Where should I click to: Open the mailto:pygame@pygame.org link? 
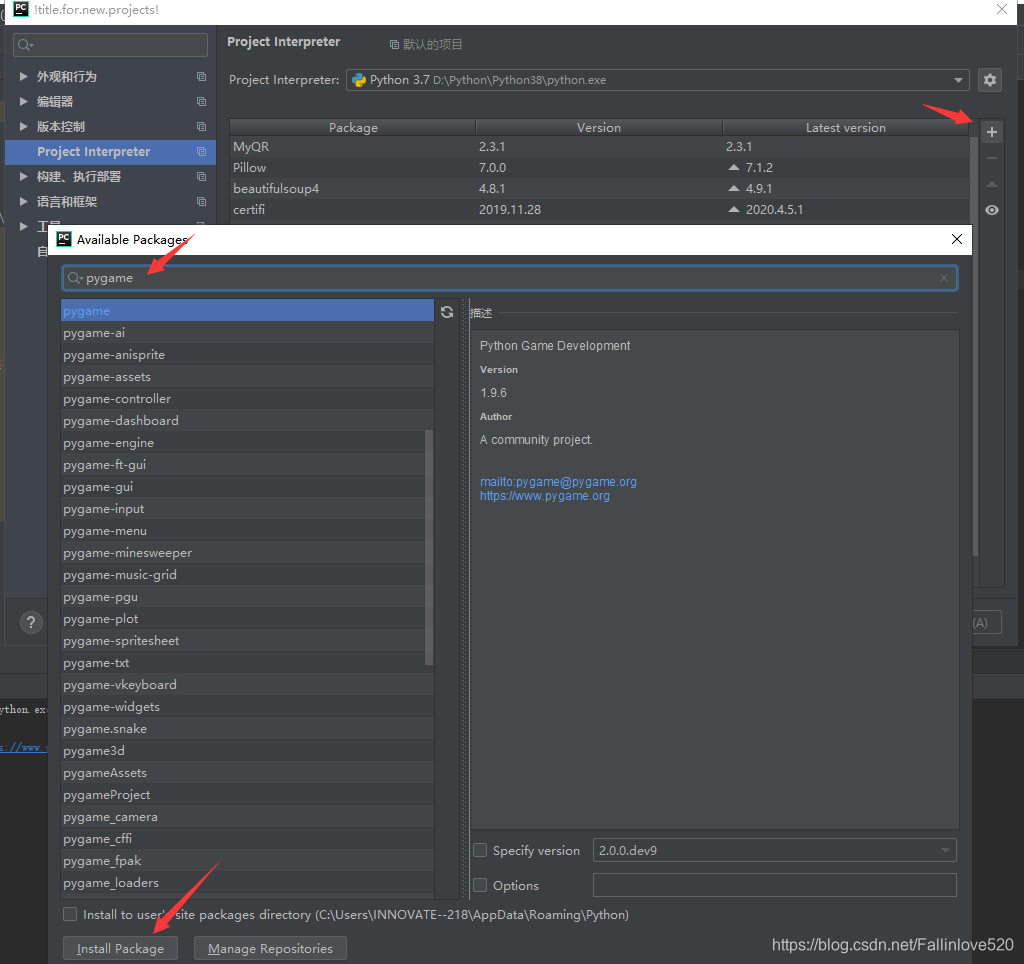click(558, 481)
